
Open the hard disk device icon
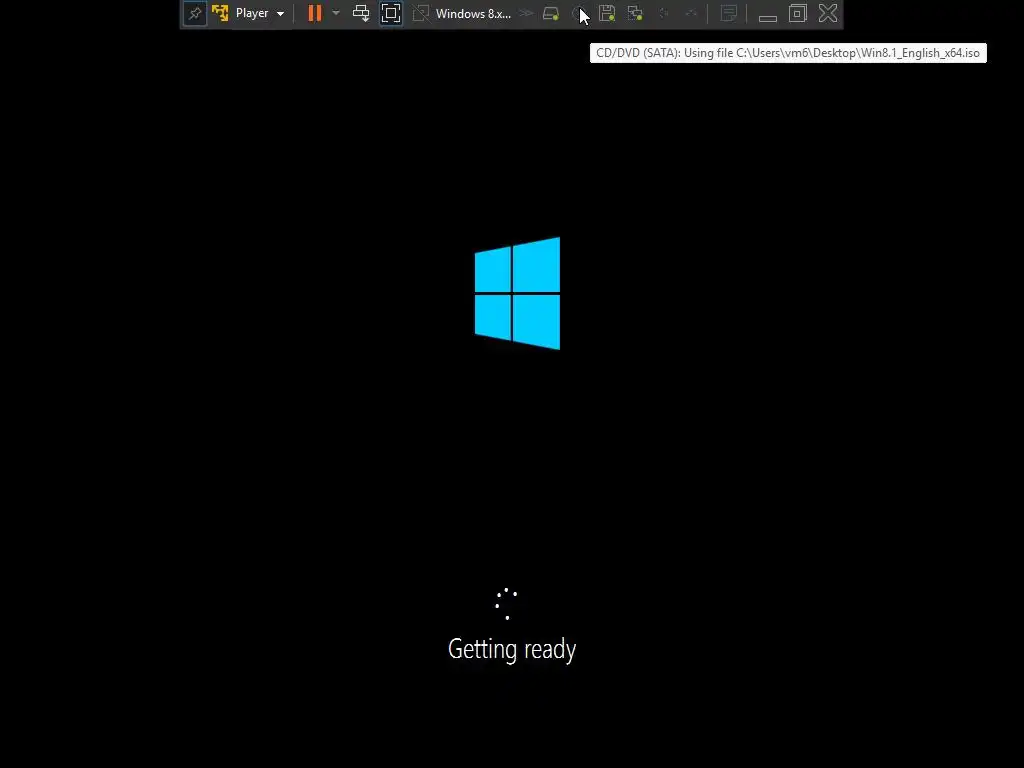pos(551,13)
